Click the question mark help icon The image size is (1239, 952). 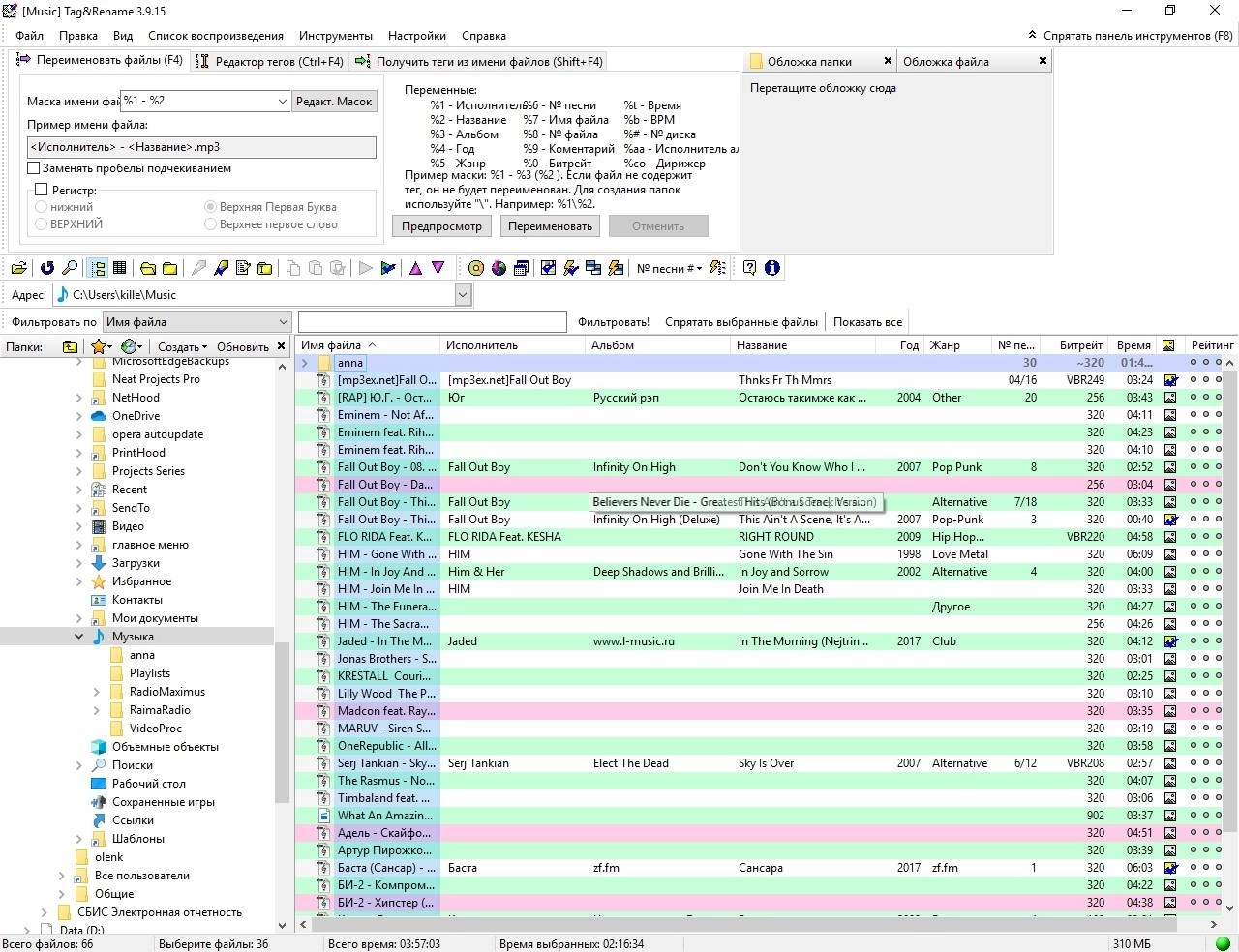pos(749,268)
